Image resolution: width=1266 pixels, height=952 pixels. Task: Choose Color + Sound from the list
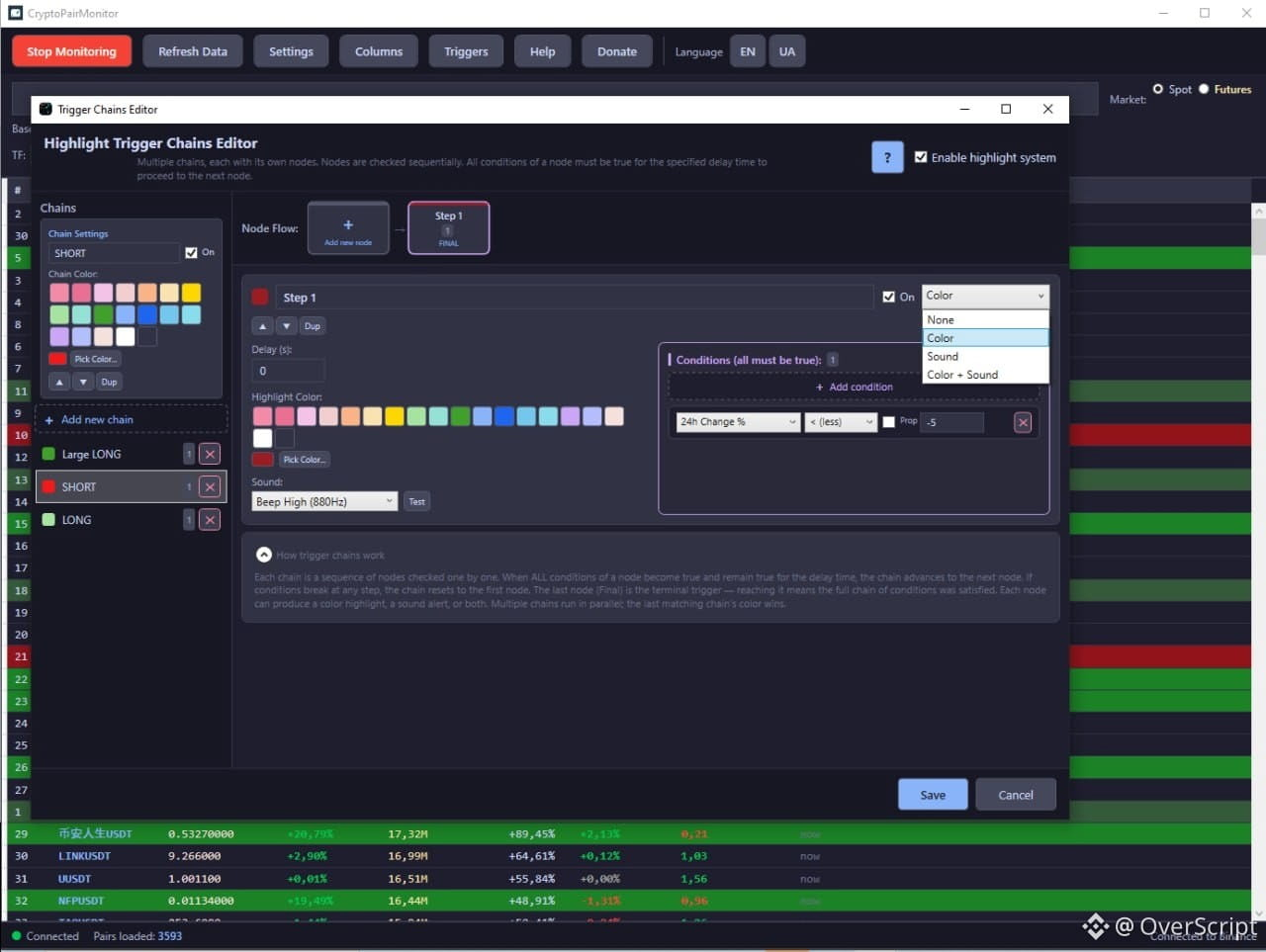985,375
